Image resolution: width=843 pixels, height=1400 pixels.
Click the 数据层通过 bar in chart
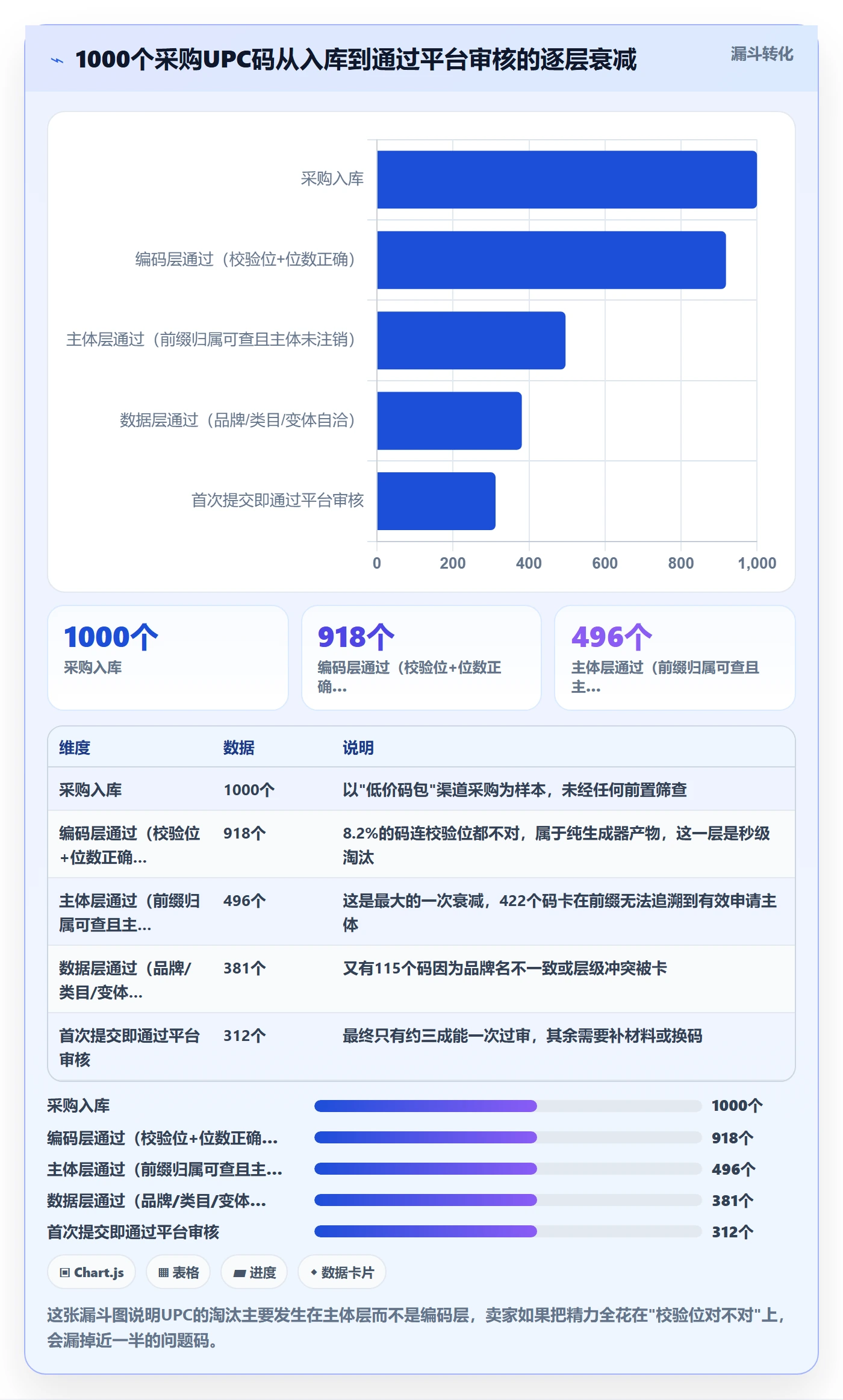tap(449, 420)
